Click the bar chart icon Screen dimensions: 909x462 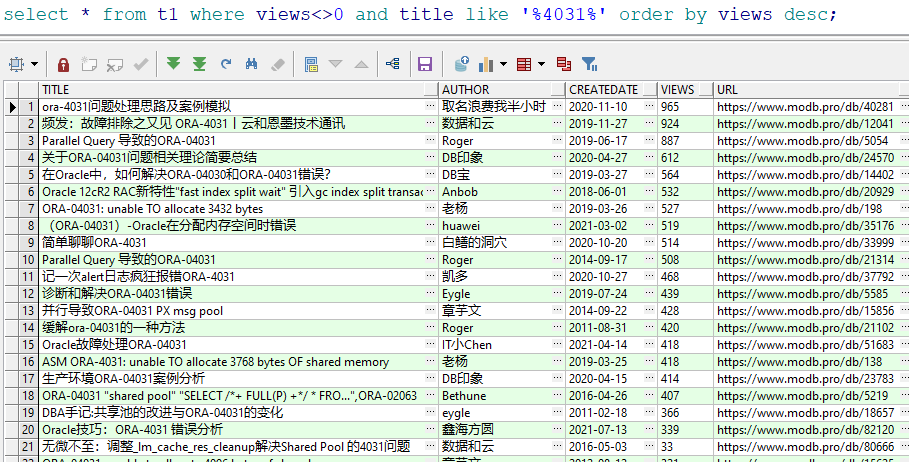(x=486, y=64)
